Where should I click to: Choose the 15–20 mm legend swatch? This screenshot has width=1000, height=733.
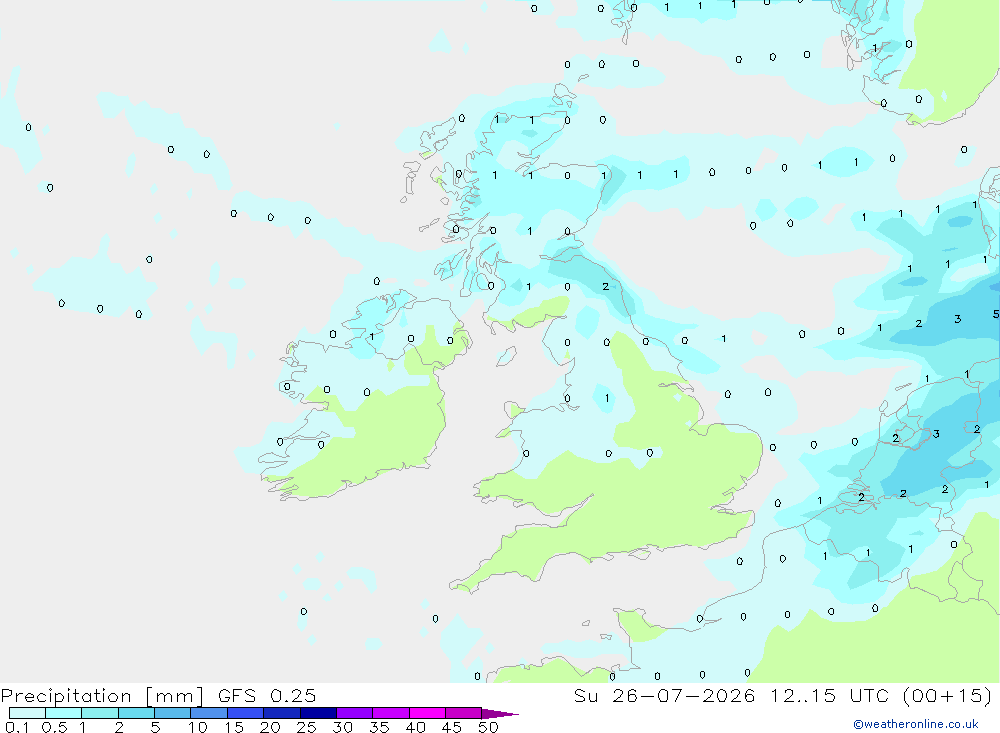pyautogui.click(x=245, y=713)
